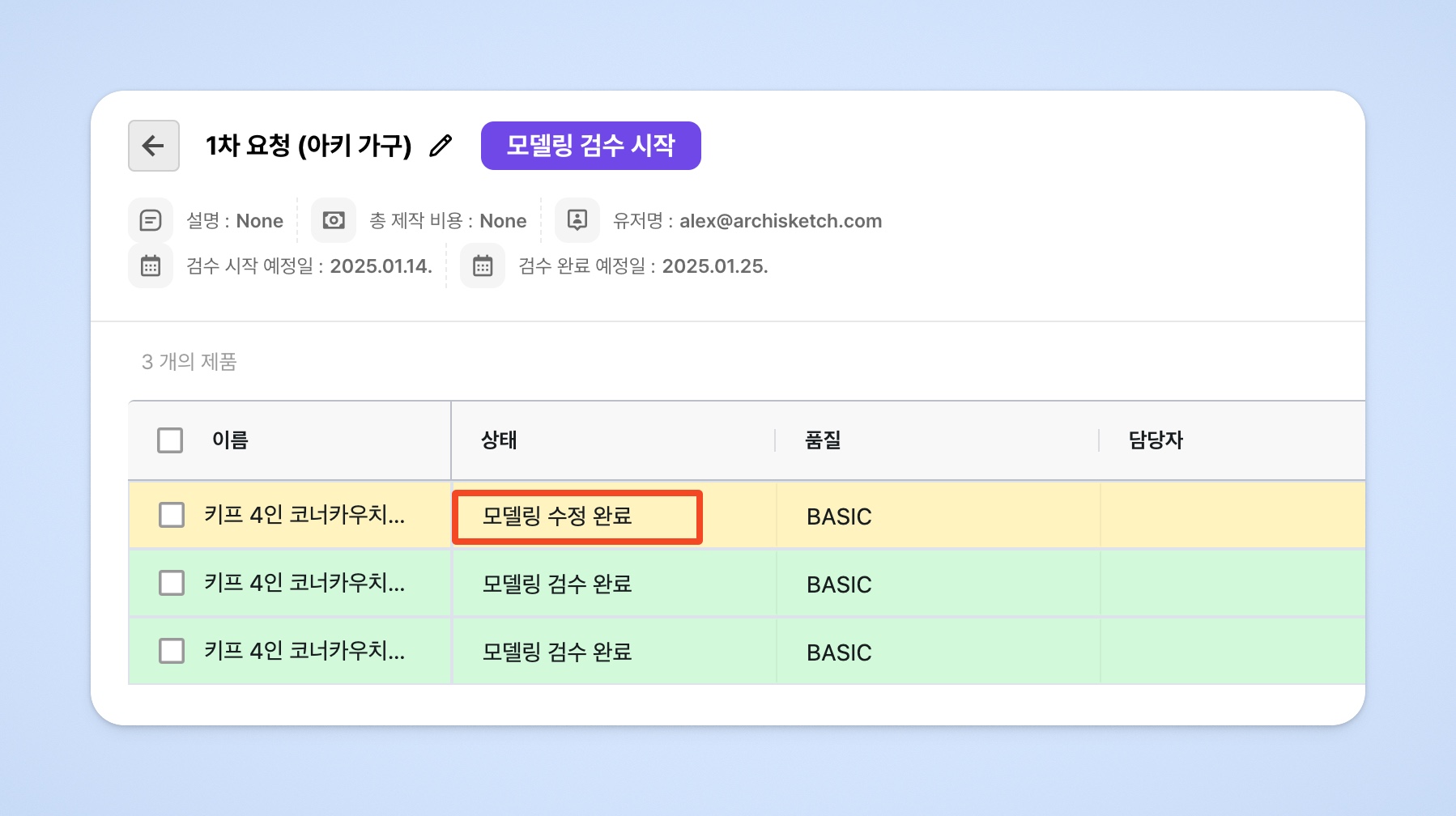Click the 품질 column header

pyautogui.click(x=823, y=440)
